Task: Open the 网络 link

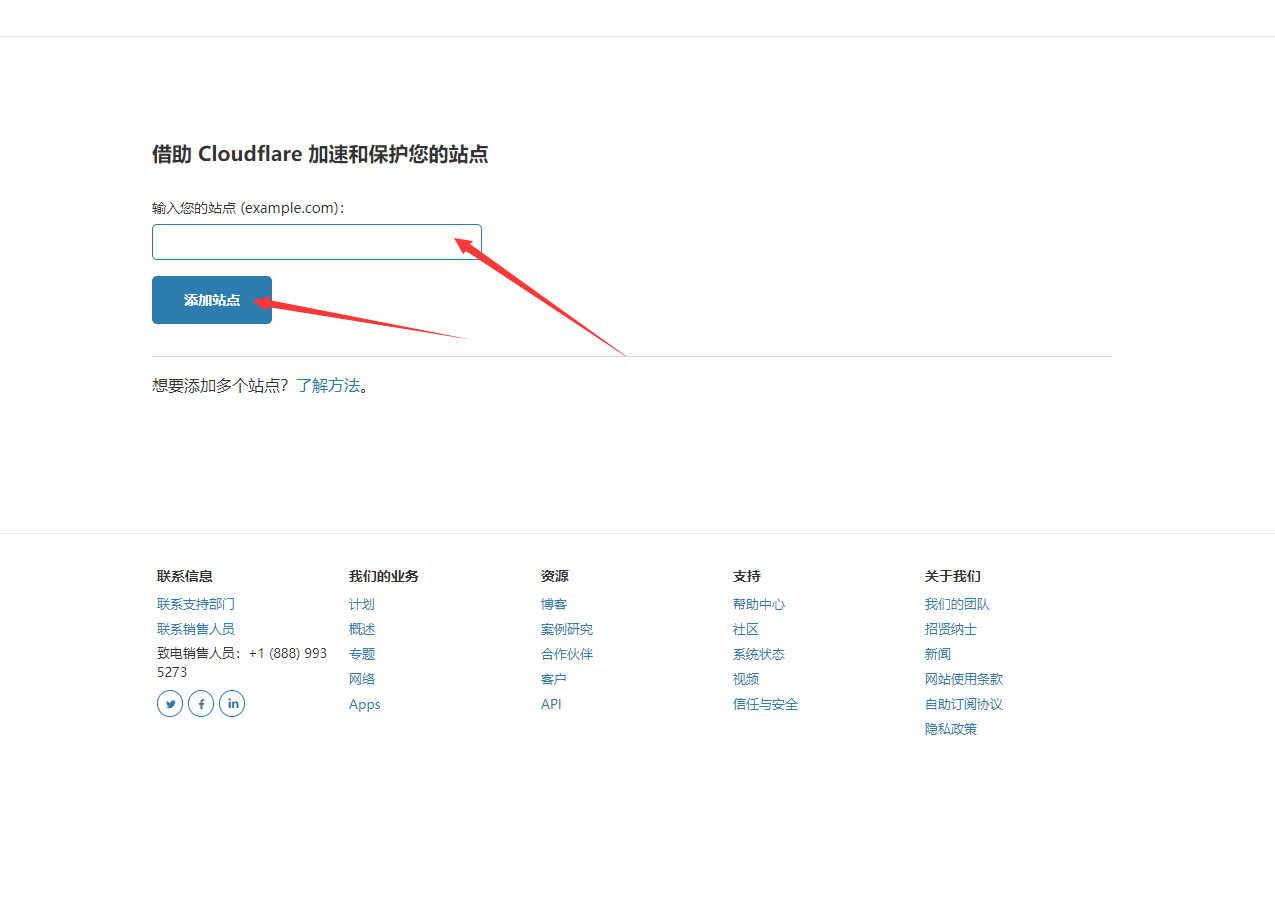Action: pos(362,679)
